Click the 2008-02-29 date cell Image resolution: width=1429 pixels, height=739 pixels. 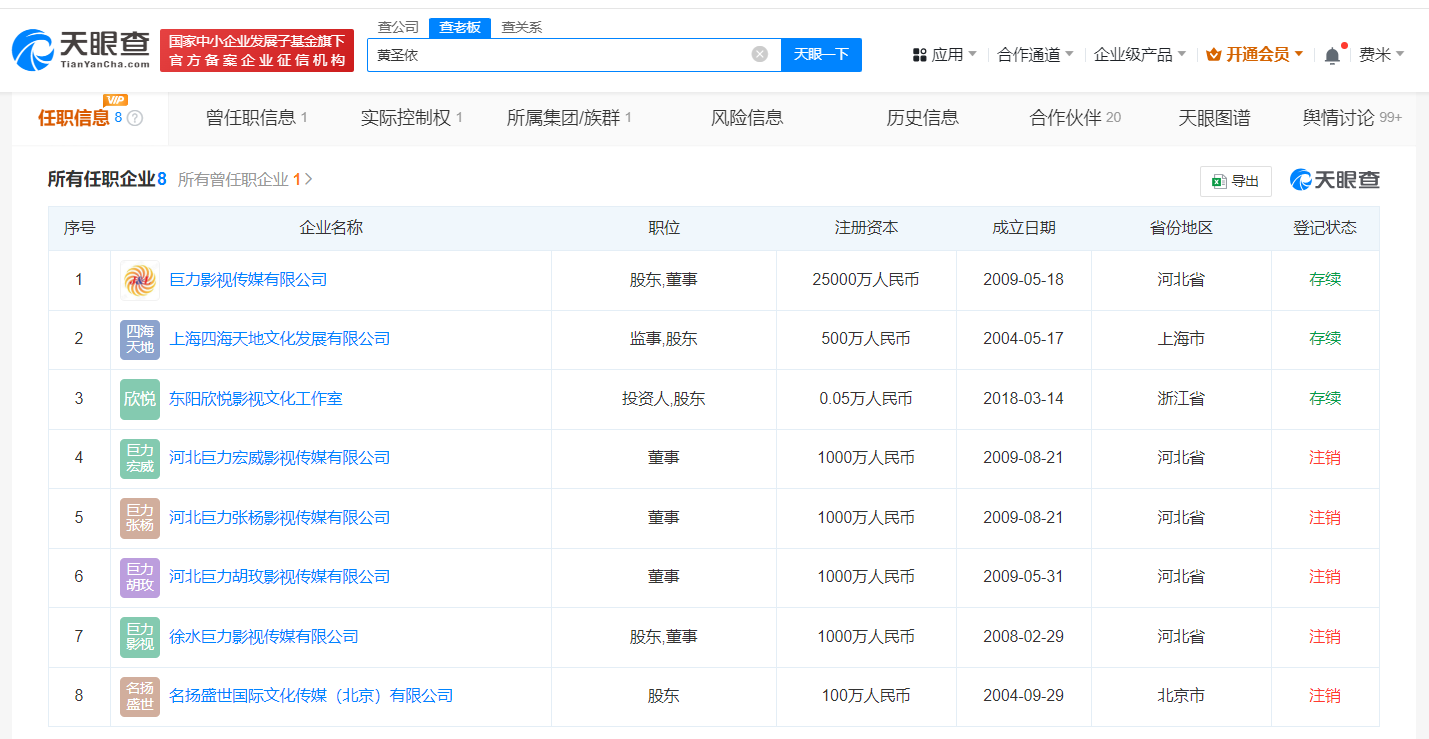point(1023,637)
